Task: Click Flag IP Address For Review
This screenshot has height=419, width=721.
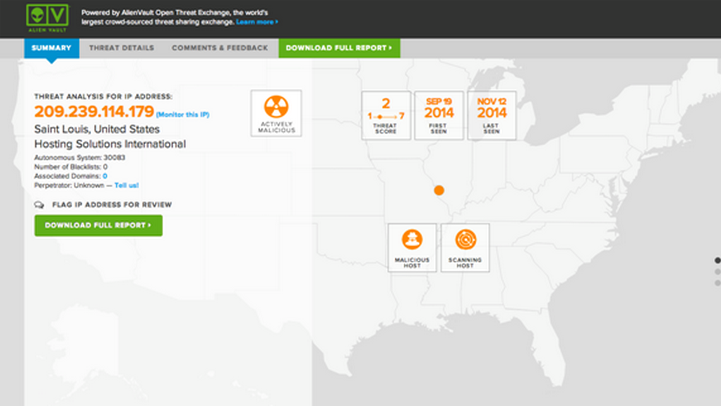Action: click(x=112, y=205)
